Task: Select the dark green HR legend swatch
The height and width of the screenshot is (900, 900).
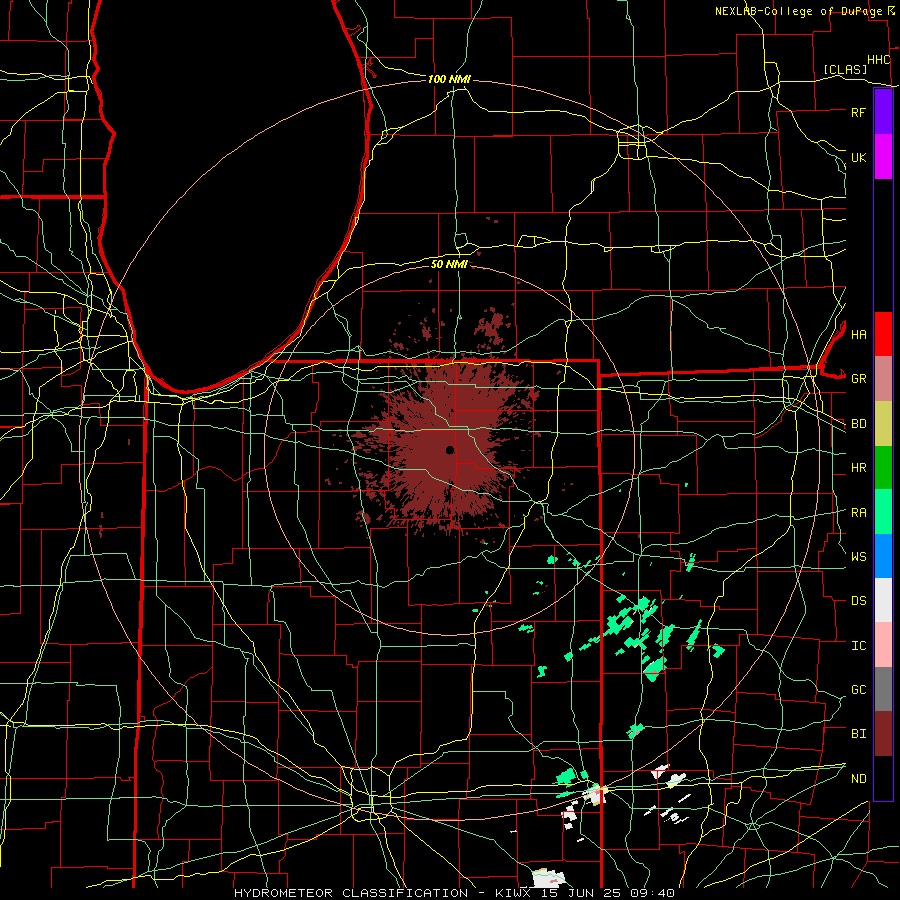Action: tap(883, 468)
